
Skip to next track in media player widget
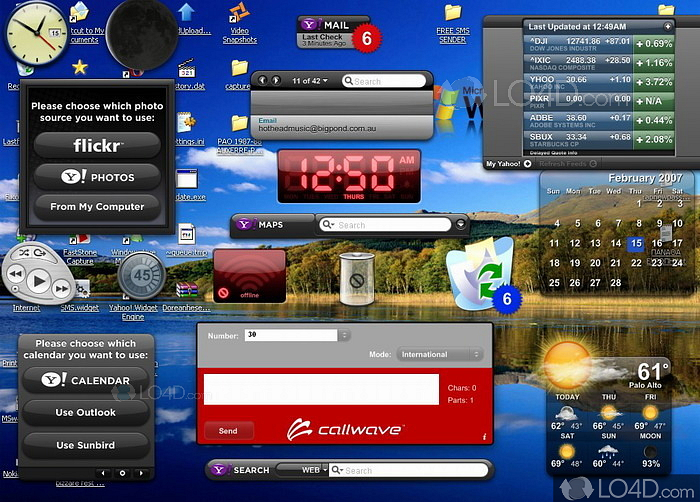point(62,289)
